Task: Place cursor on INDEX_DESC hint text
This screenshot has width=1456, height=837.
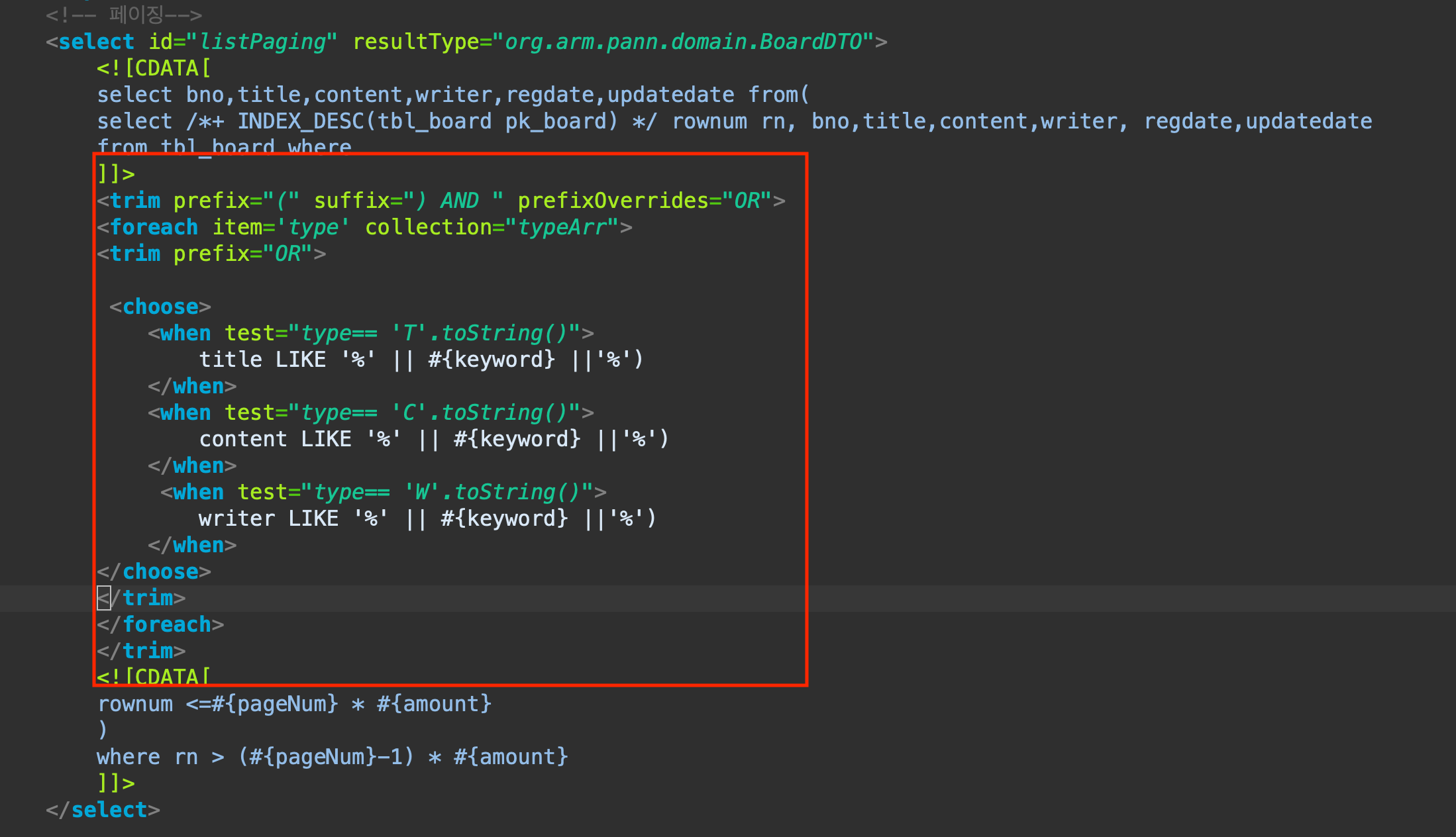Action: pos(300,121)
